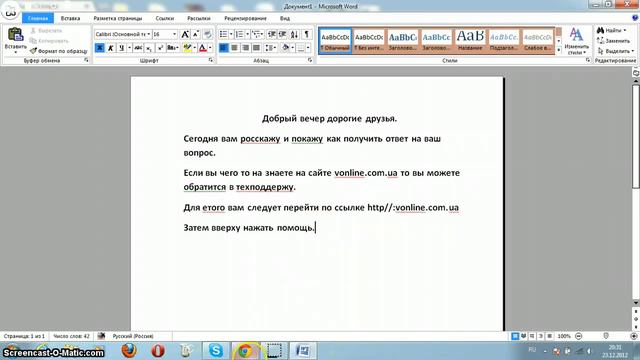The image size is (640, 360).
Task: Open the Select (Выделить) menu
Action: pos(615,51)
